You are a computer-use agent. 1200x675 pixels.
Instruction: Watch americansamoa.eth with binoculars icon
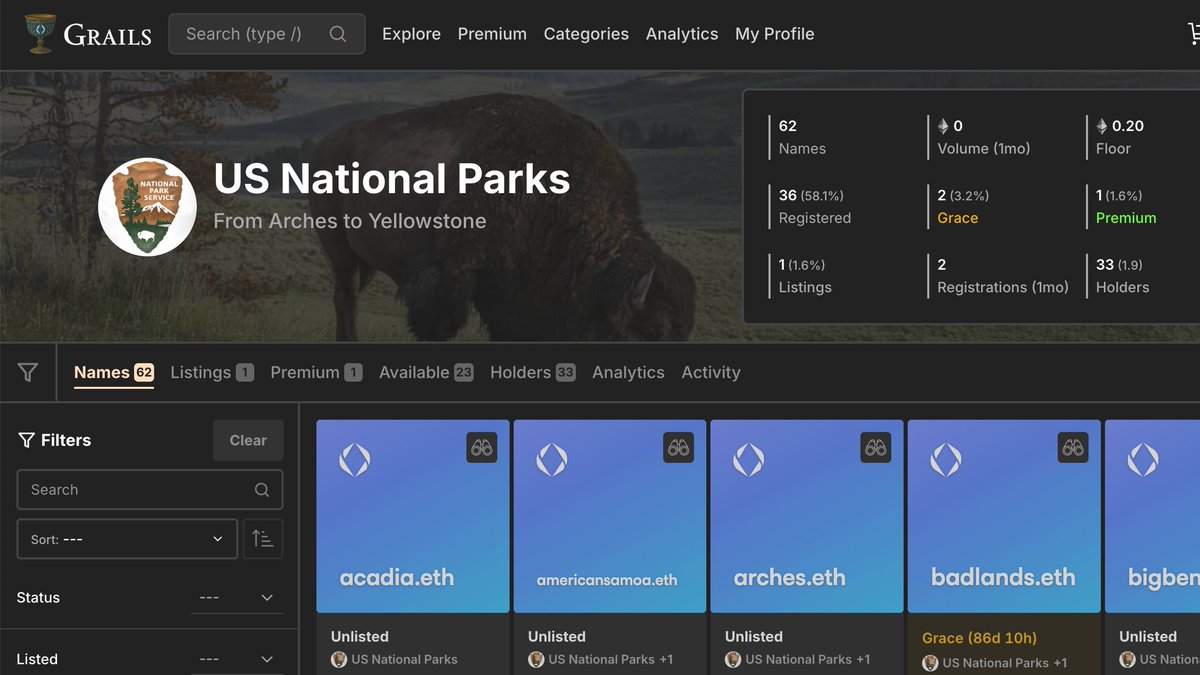pos(679,448)
